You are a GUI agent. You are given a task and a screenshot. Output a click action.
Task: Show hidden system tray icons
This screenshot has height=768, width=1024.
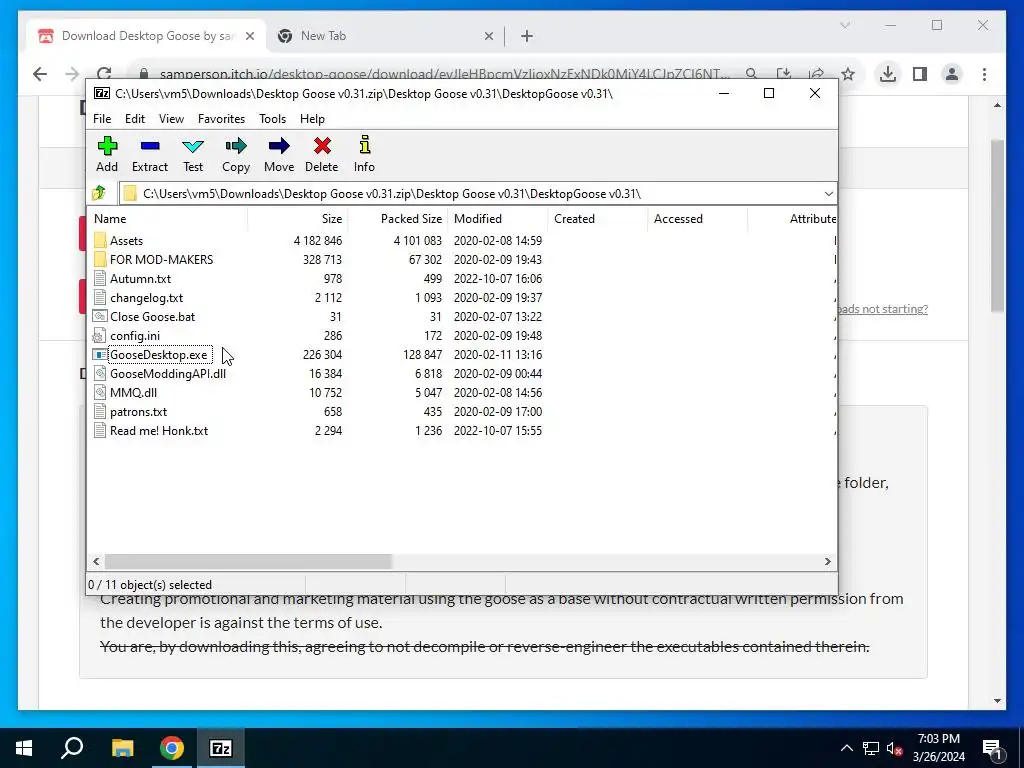coord(846,748)
